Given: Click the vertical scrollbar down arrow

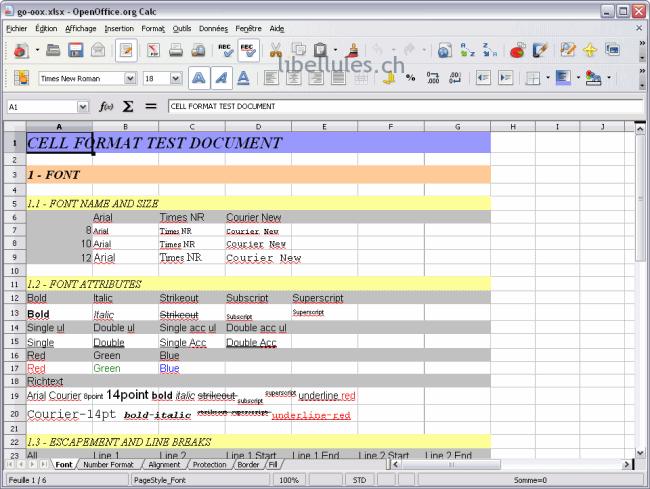Looking at the screenshot, I should (x=640, y=453).
